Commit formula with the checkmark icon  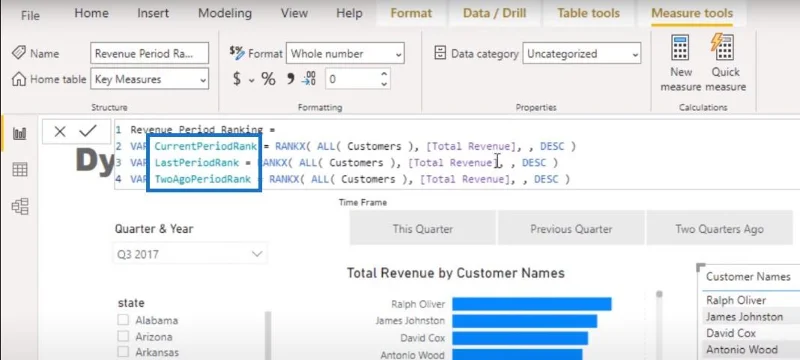click(x=88, y=131)
